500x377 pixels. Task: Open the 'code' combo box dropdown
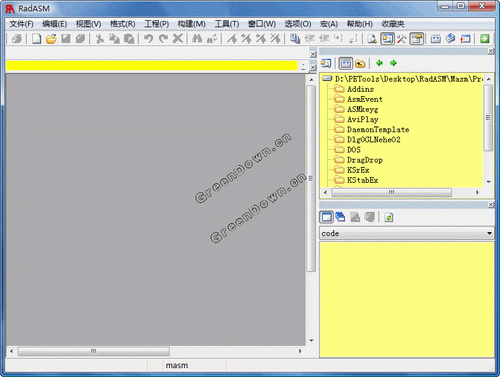tap(489, 233)
